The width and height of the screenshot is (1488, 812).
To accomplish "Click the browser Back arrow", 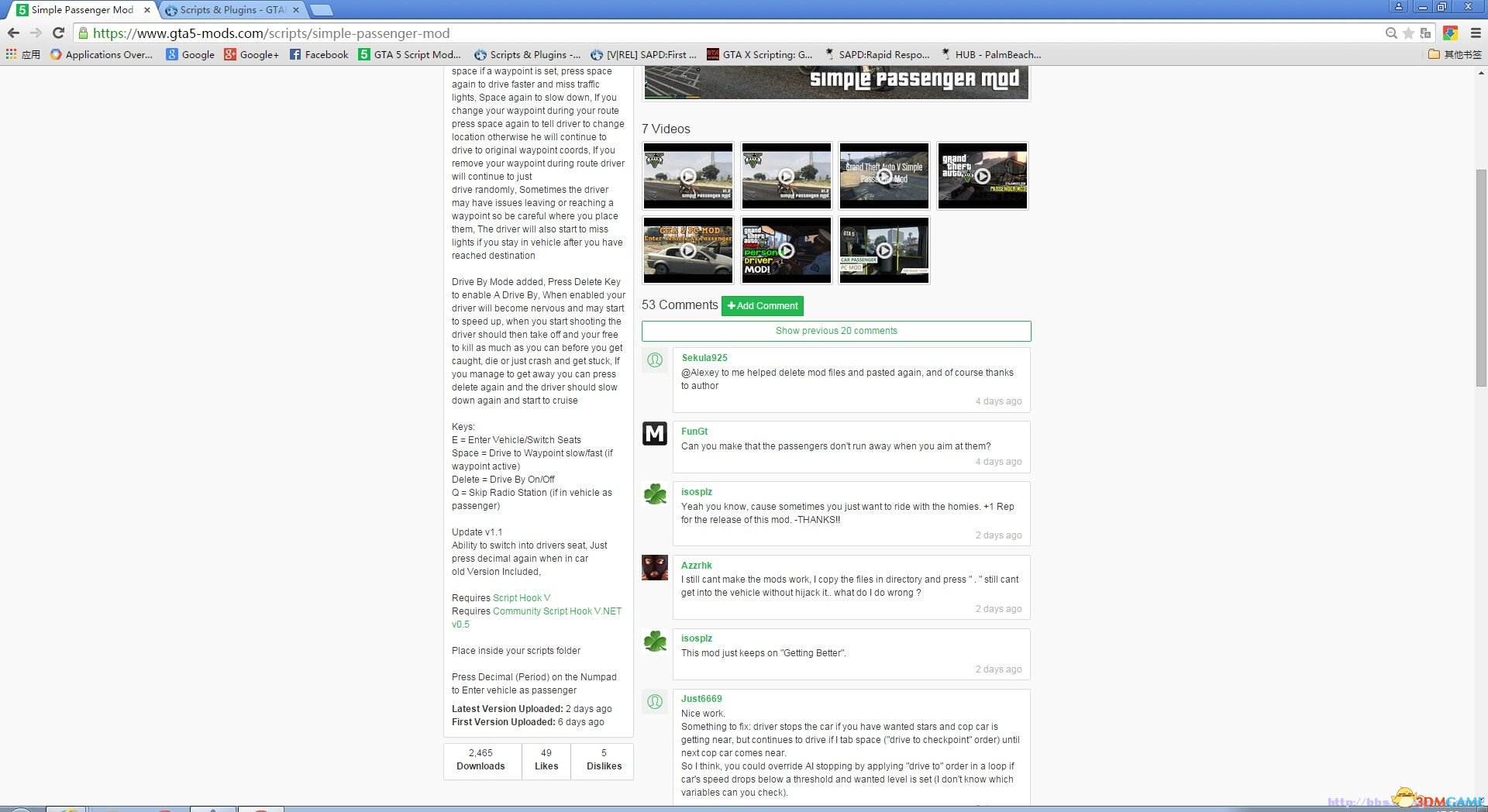I will (13, 33).
